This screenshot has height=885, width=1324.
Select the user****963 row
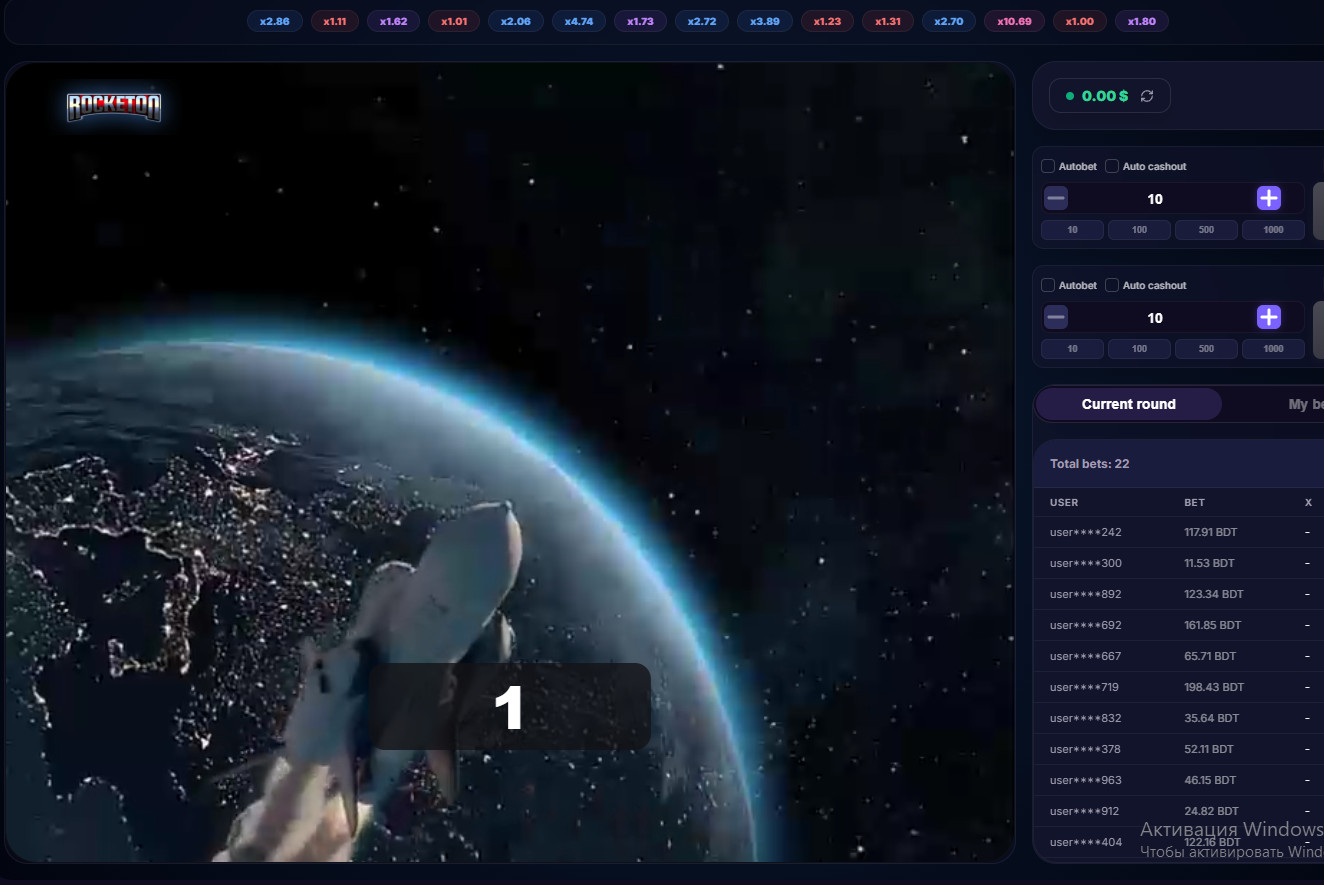click(x=1180, y=780)
